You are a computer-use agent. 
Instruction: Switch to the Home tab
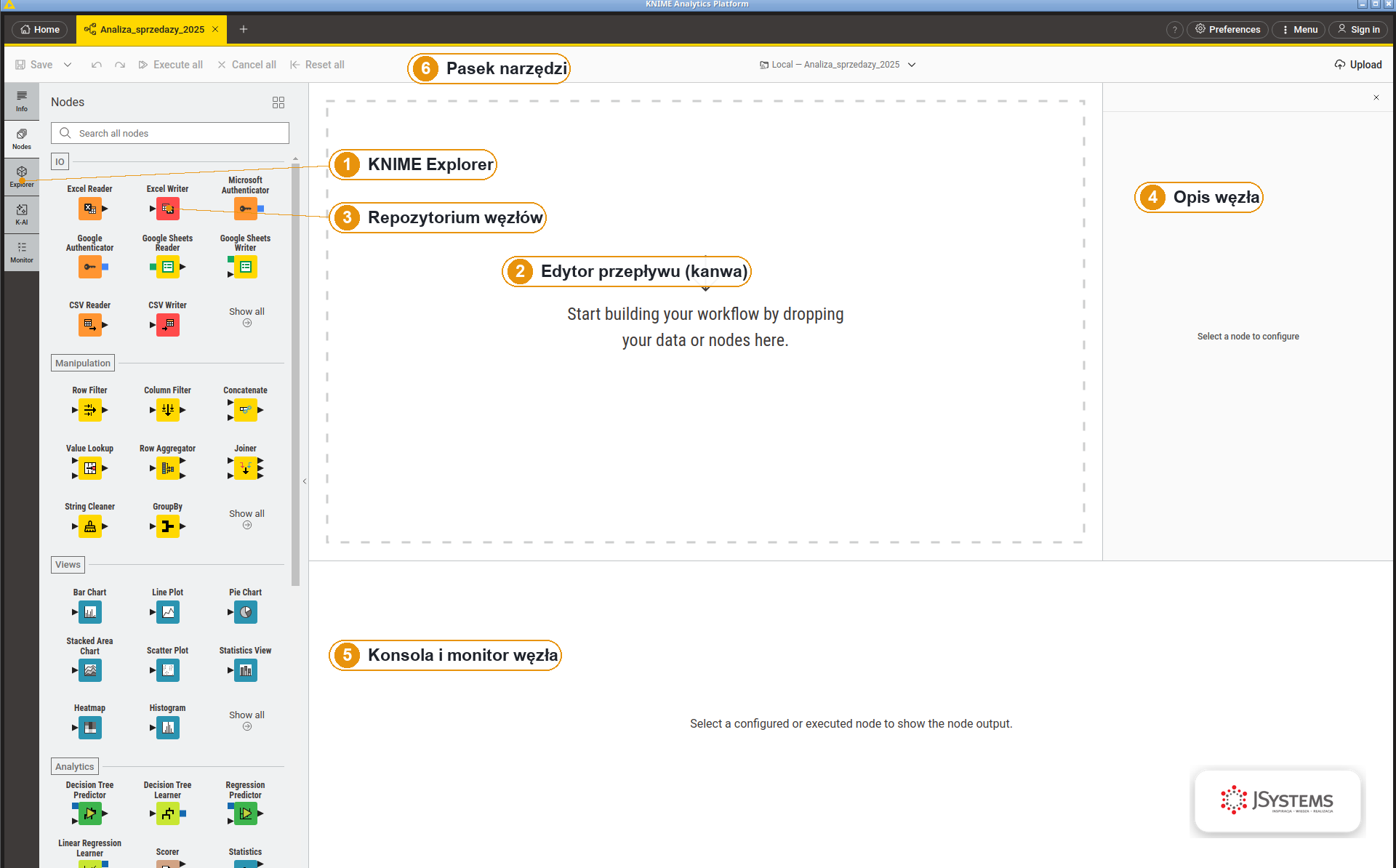[40, 30]
